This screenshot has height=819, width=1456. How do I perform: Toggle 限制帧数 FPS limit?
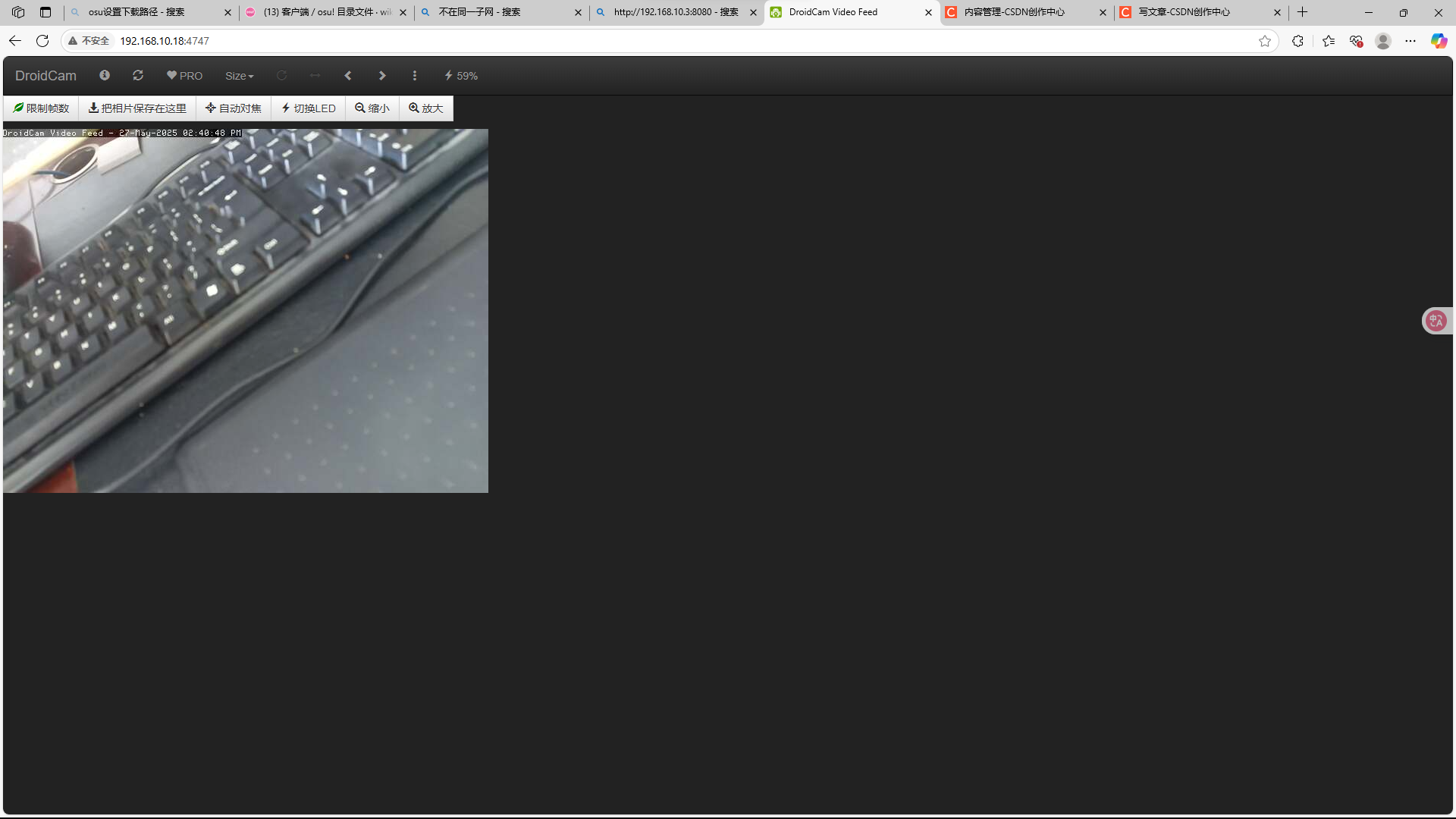(41, 108)
